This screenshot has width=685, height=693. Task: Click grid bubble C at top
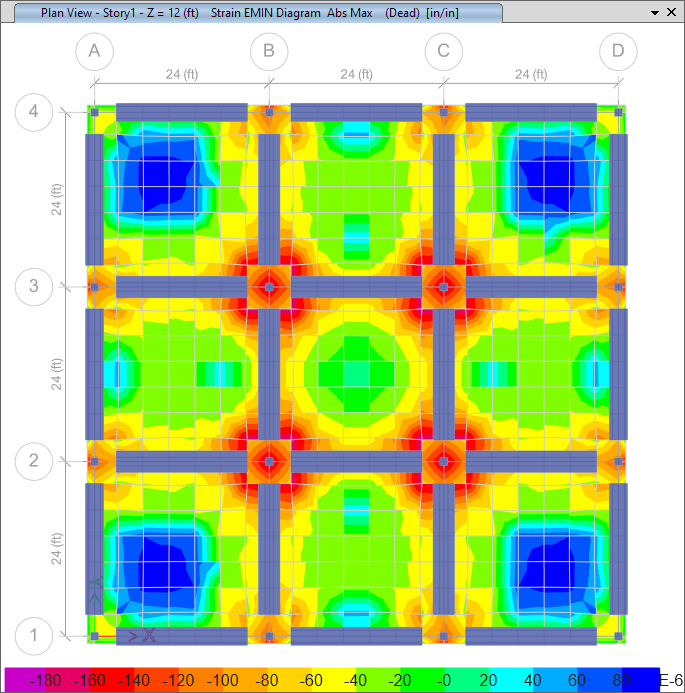click(x=443, y=51)
